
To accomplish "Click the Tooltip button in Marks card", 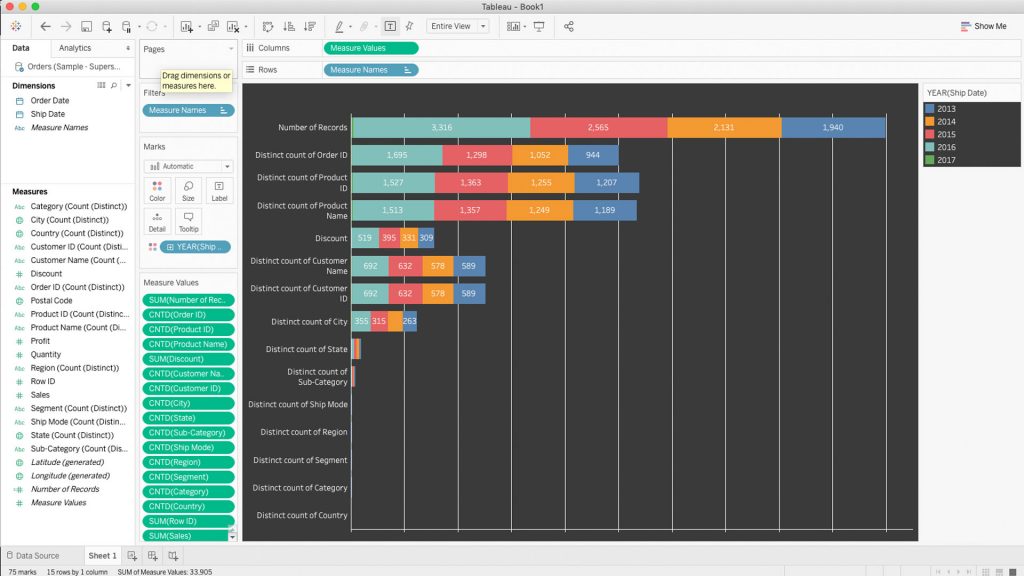I will pos(188,222).
